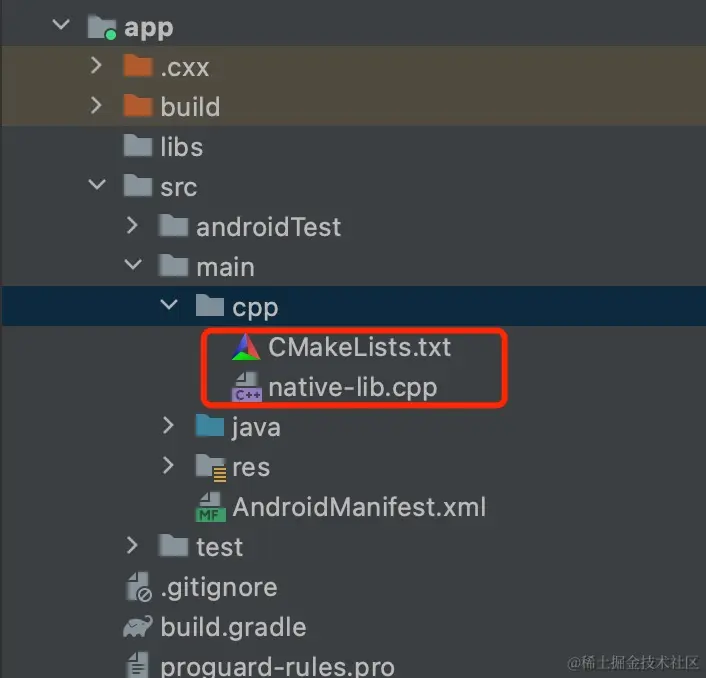Click the orange .cxx folder icon

(138, 66)
